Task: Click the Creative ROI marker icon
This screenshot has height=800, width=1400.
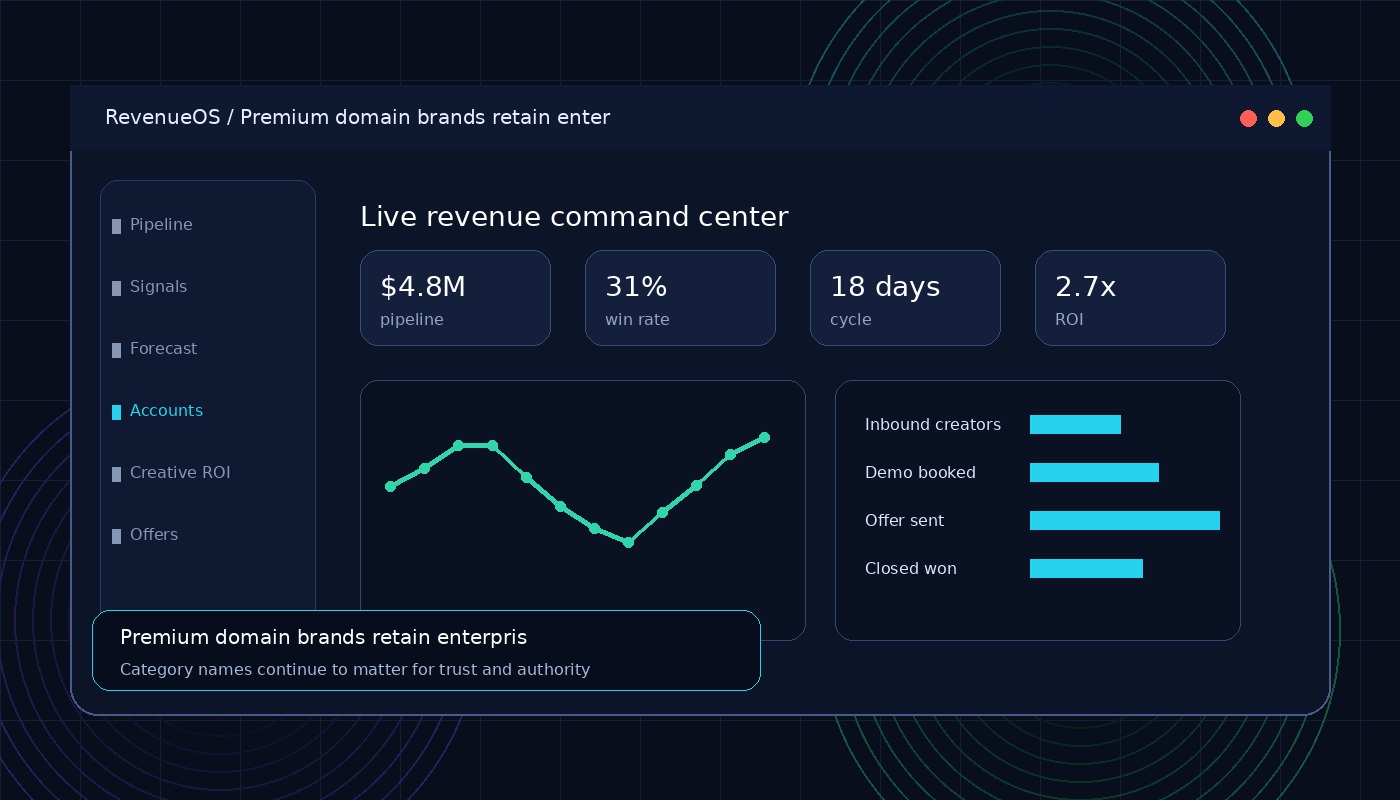Action: coord(116,474)
